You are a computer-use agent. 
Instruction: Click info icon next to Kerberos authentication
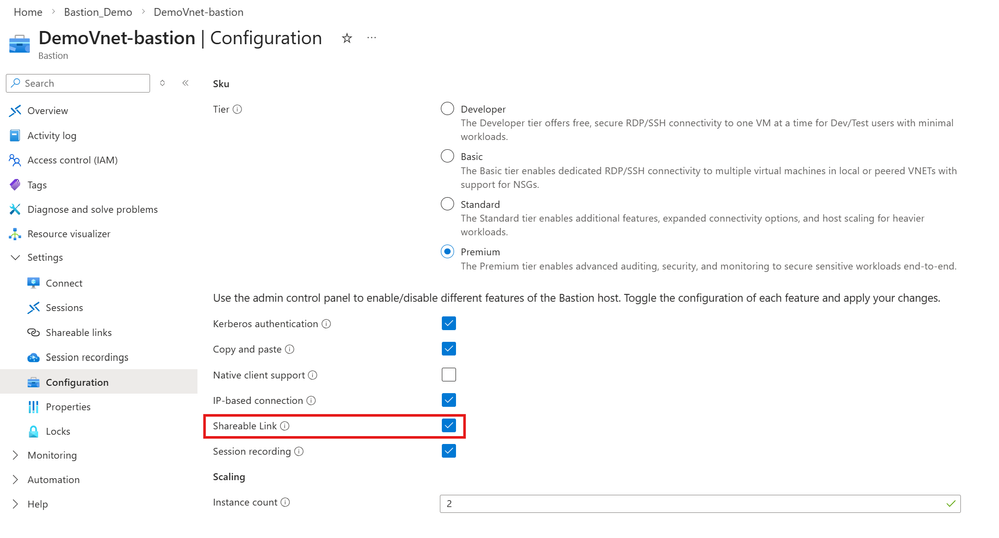click(326, 324)
